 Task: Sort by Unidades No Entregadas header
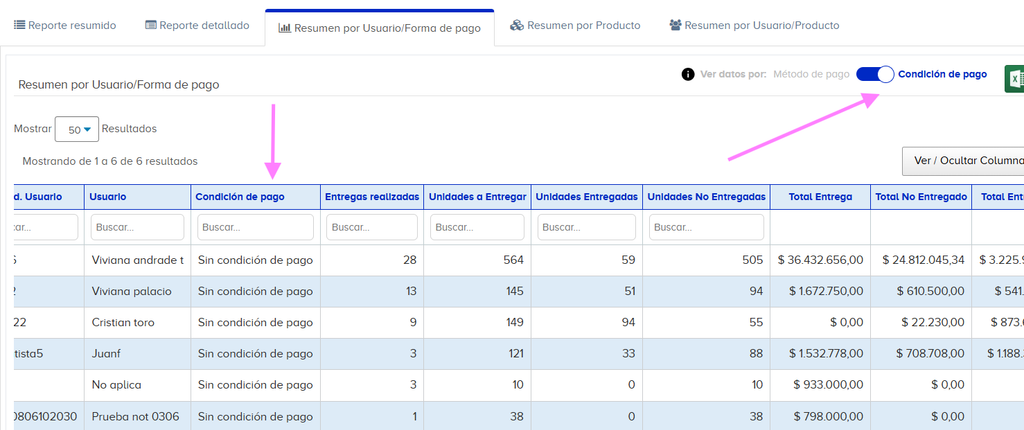coord(707,197)
